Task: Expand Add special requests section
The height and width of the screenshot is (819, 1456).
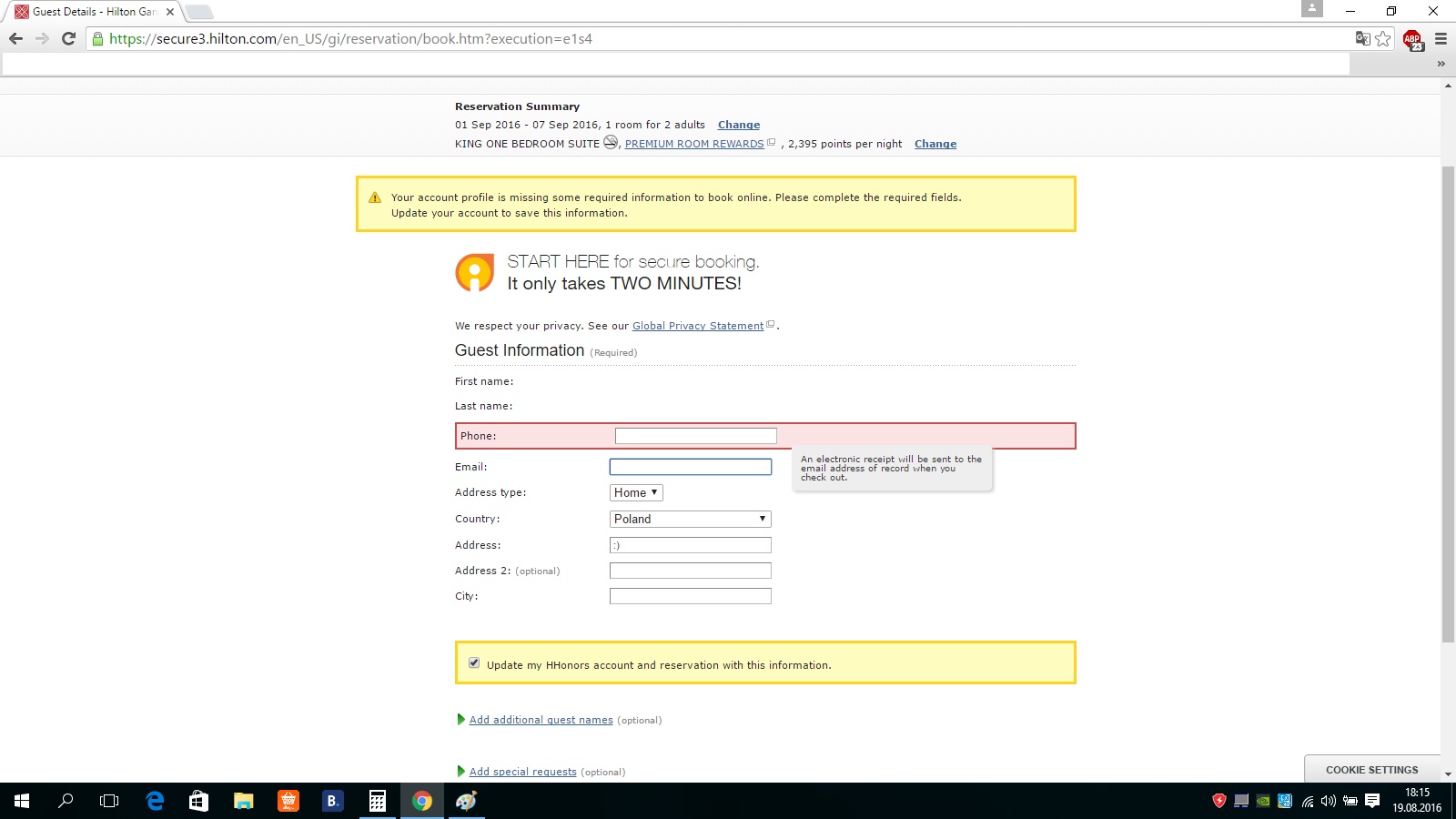Action: point(522,772)
